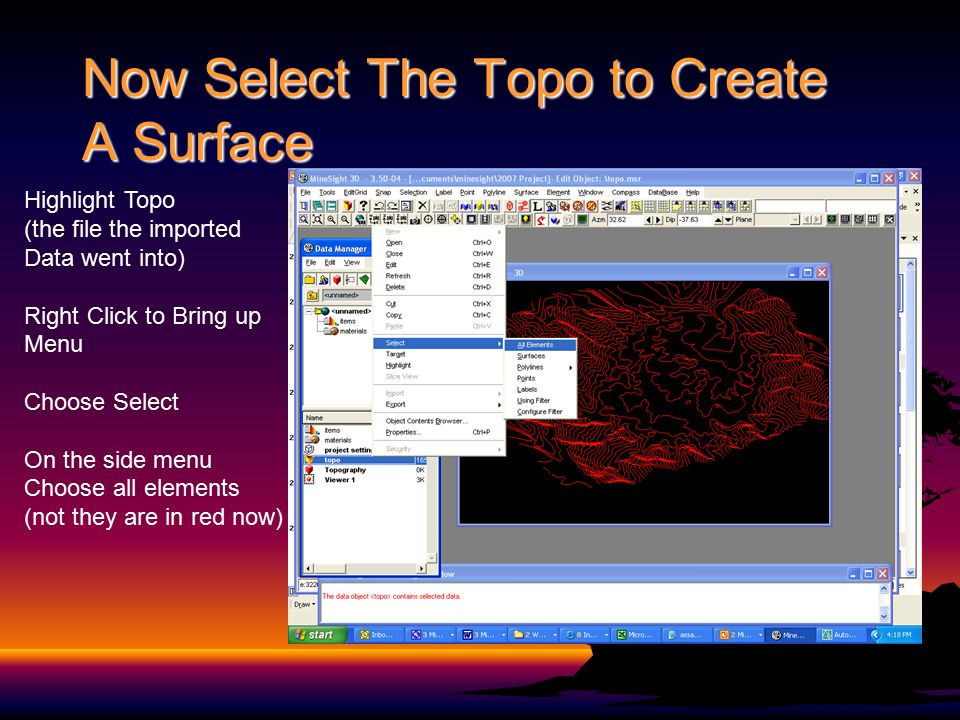Viewport: 960px width, 720px height.
Task: Open the Surface menu in menu bar
Action: click(x=526, y=192)
